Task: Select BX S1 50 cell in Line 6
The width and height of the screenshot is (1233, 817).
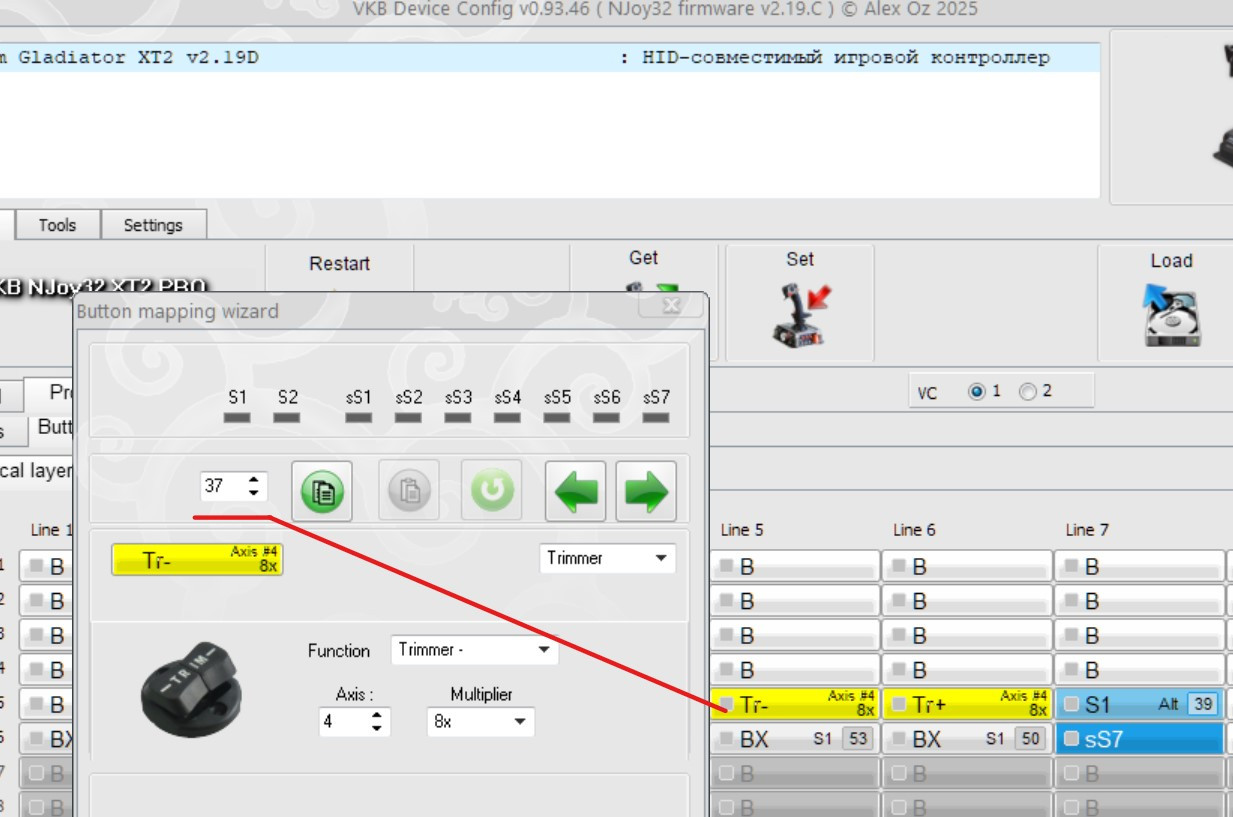Action: click(966, 739)
